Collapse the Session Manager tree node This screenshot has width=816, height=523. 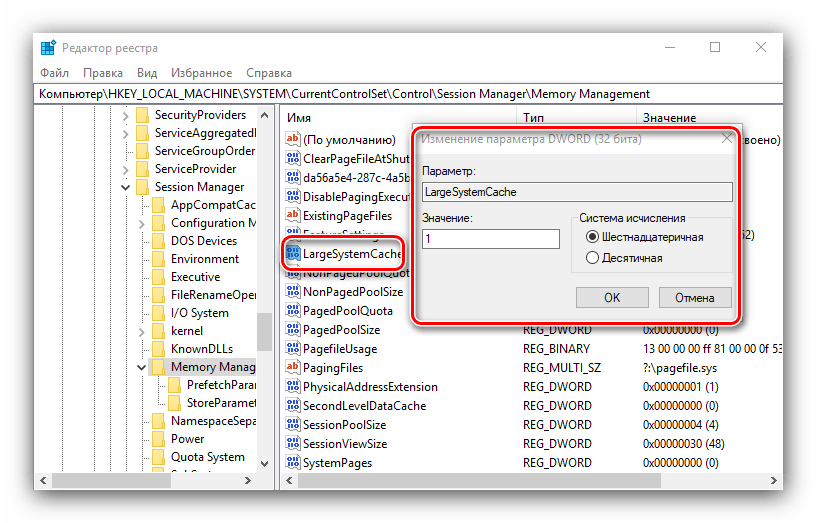click(125, 187)
